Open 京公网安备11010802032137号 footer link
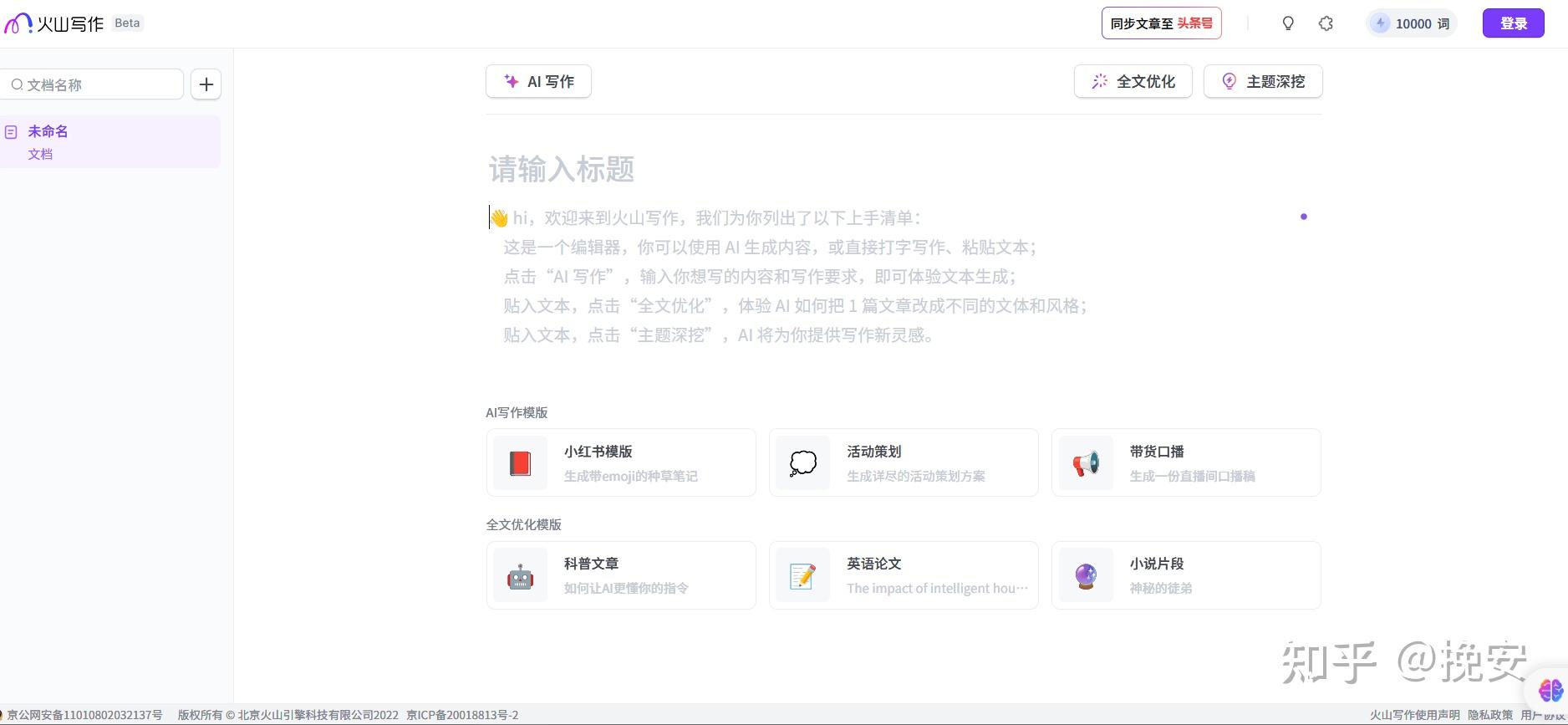This screenshot has width=1568, height=725. 84,715
